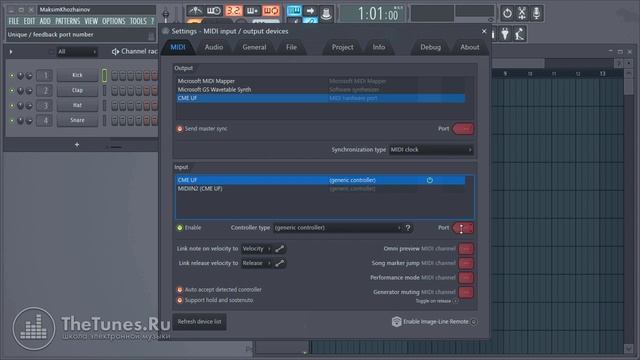Click the circular arrow toolbar icon
The width and height of the screenshot is (640, 360).
pos(507,13)
